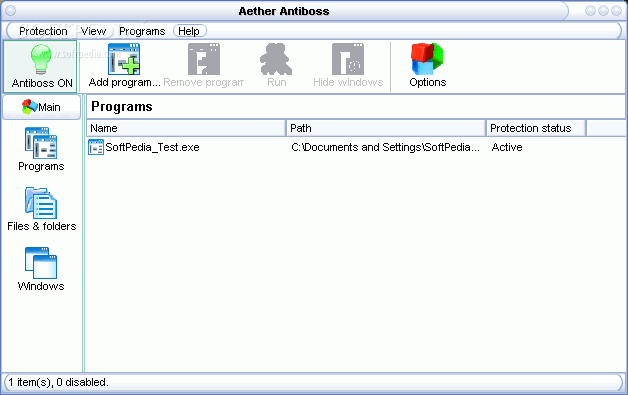This screenshot has width=628, height=395.
Task: Select the SoftPedia_Test.exe row
Action: pyautogui.click(x=356, y=147)
